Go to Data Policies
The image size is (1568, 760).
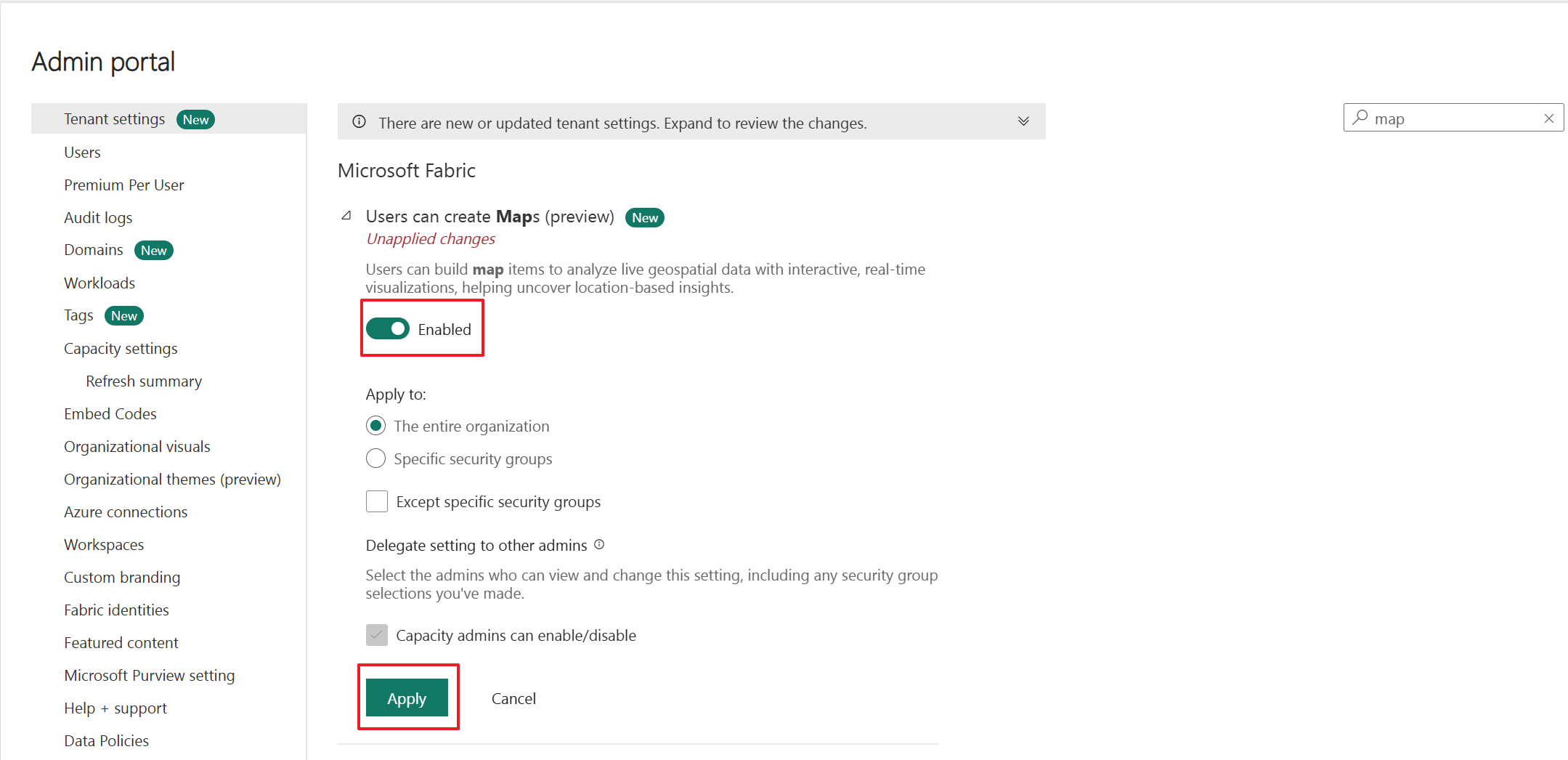click(106, 740)
